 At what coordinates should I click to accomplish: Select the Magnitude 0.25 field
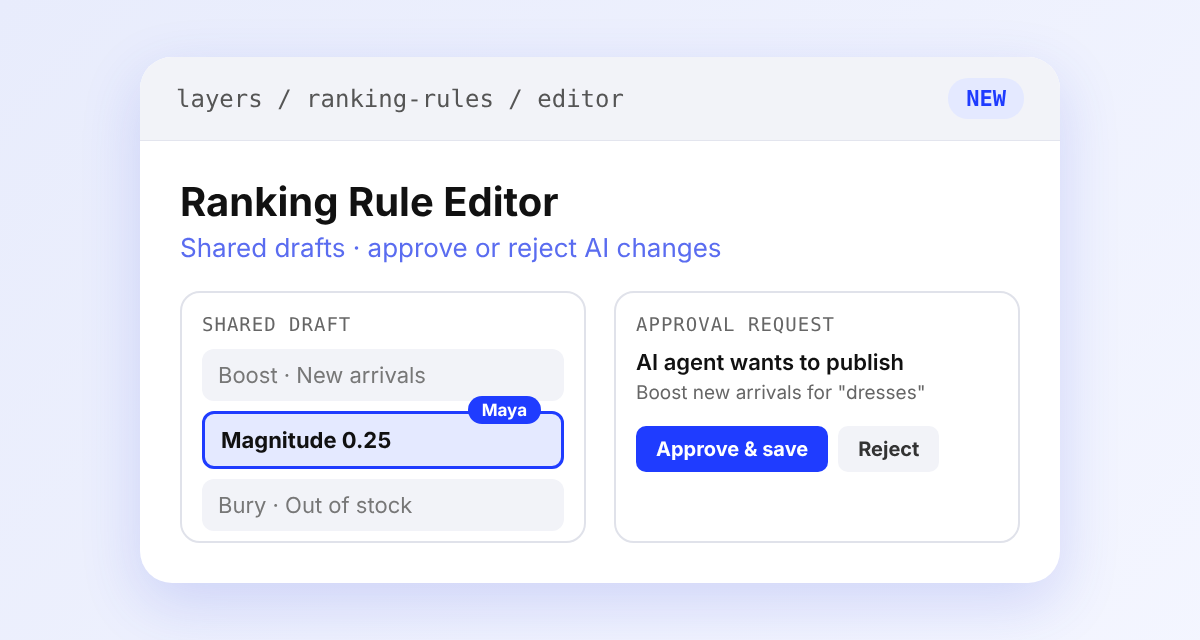click(x=383, y=440)
